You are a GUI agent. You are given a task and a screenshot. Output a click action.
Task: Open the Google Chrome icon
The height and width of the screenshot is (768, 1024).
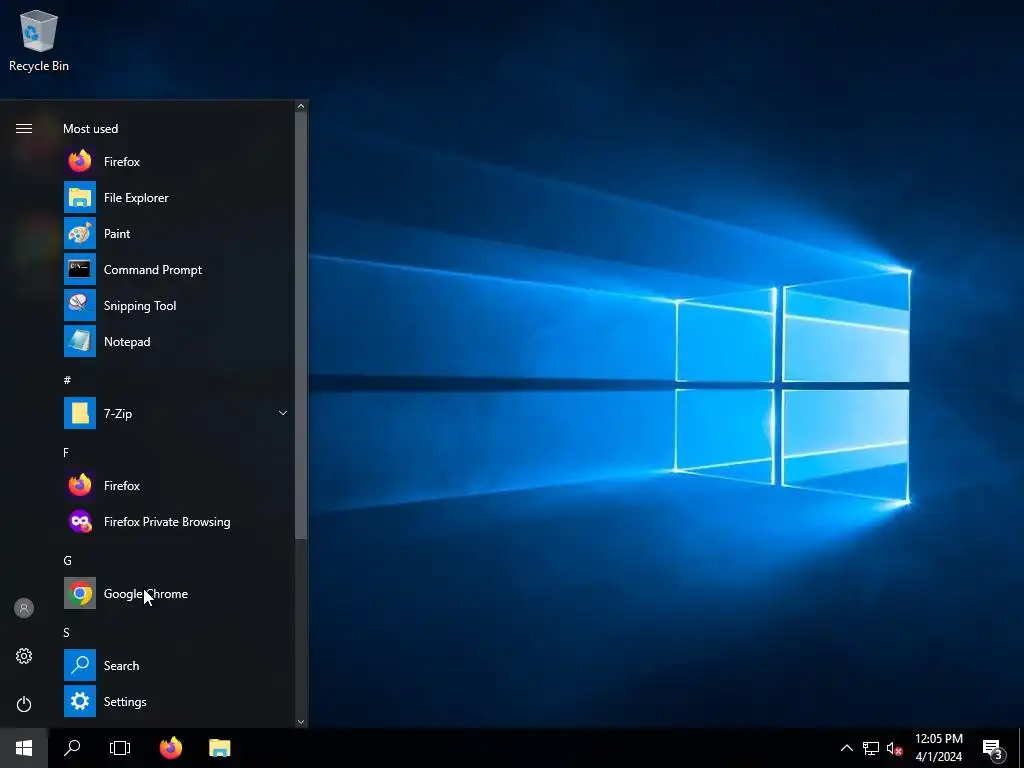coord(80,593)
